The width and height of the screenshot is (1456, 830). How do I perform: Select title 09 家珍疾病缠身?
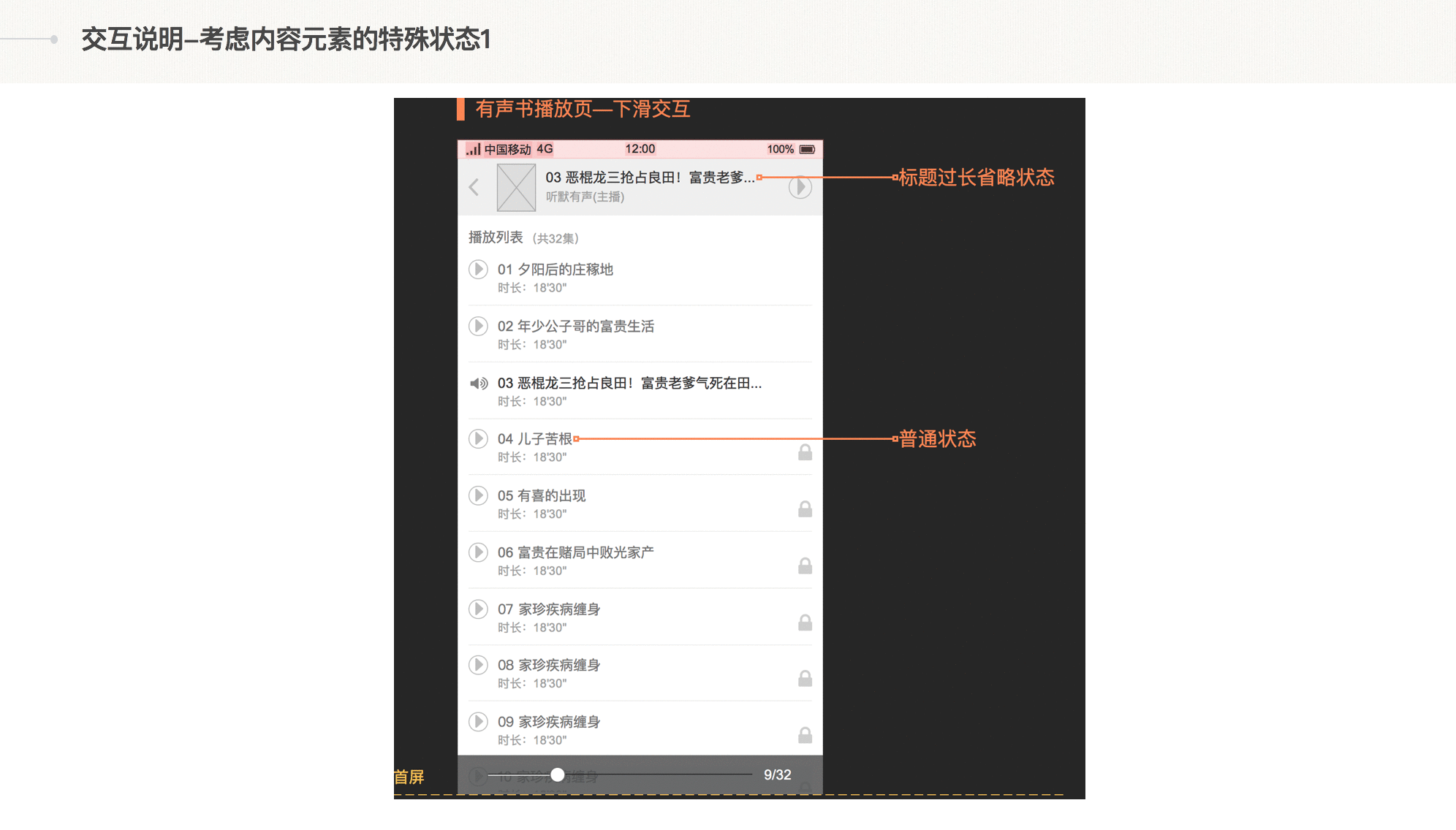coord(549,722)
